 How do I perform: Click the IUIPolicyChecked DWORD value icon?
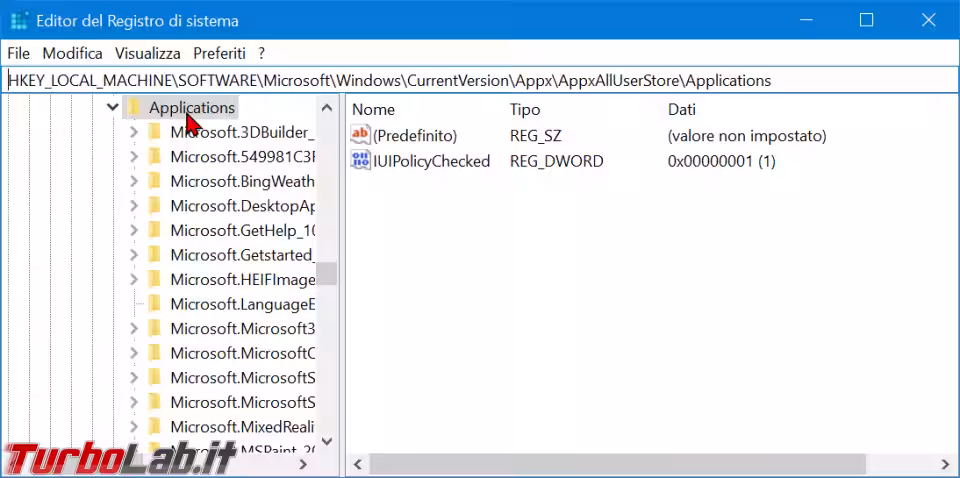click(360, 161)
